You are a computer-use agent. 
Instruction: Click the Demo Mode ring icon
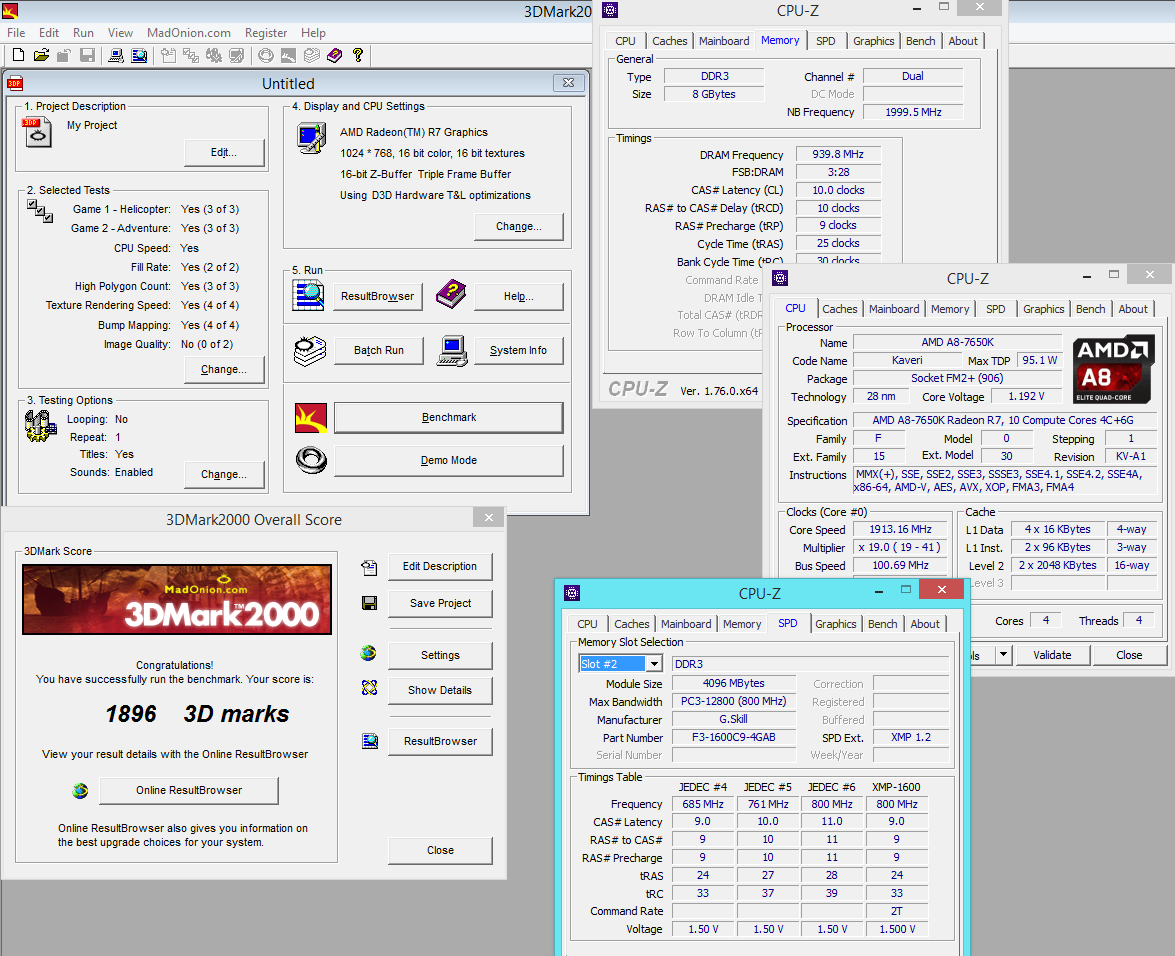click(x=311, y=460)
